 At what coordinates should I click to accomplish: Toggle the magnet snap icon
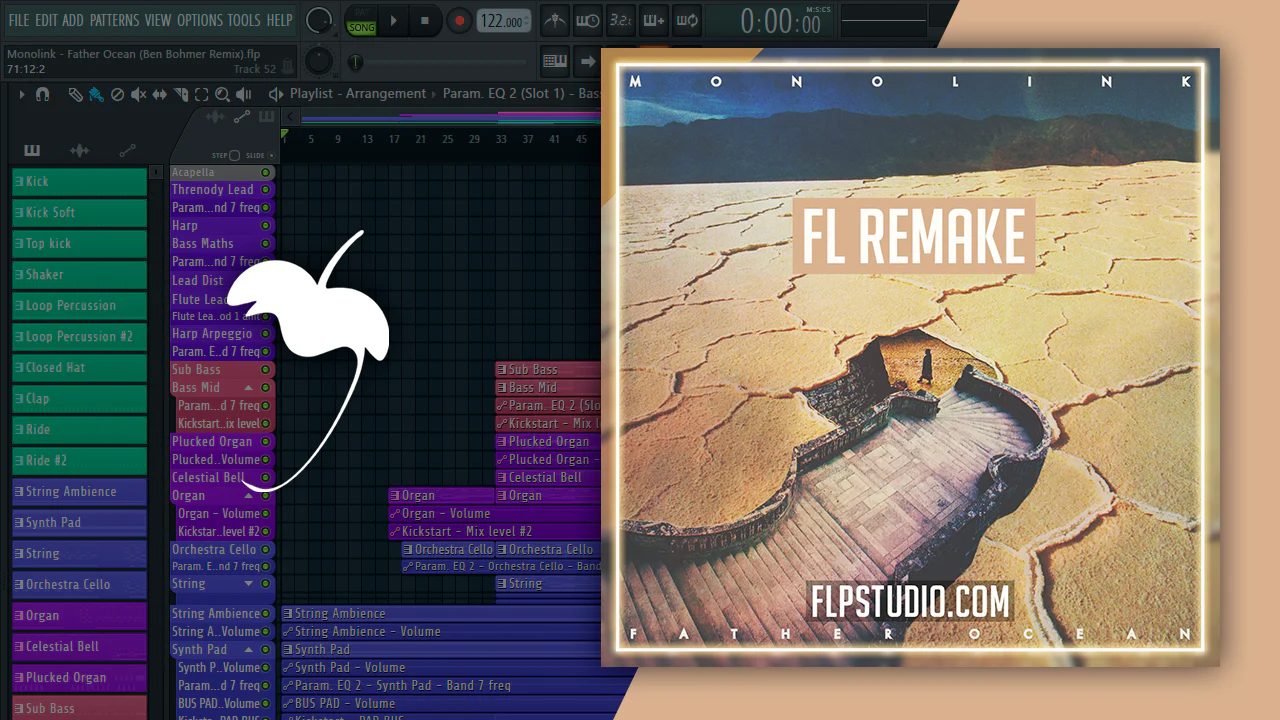[x=42, y=94]
